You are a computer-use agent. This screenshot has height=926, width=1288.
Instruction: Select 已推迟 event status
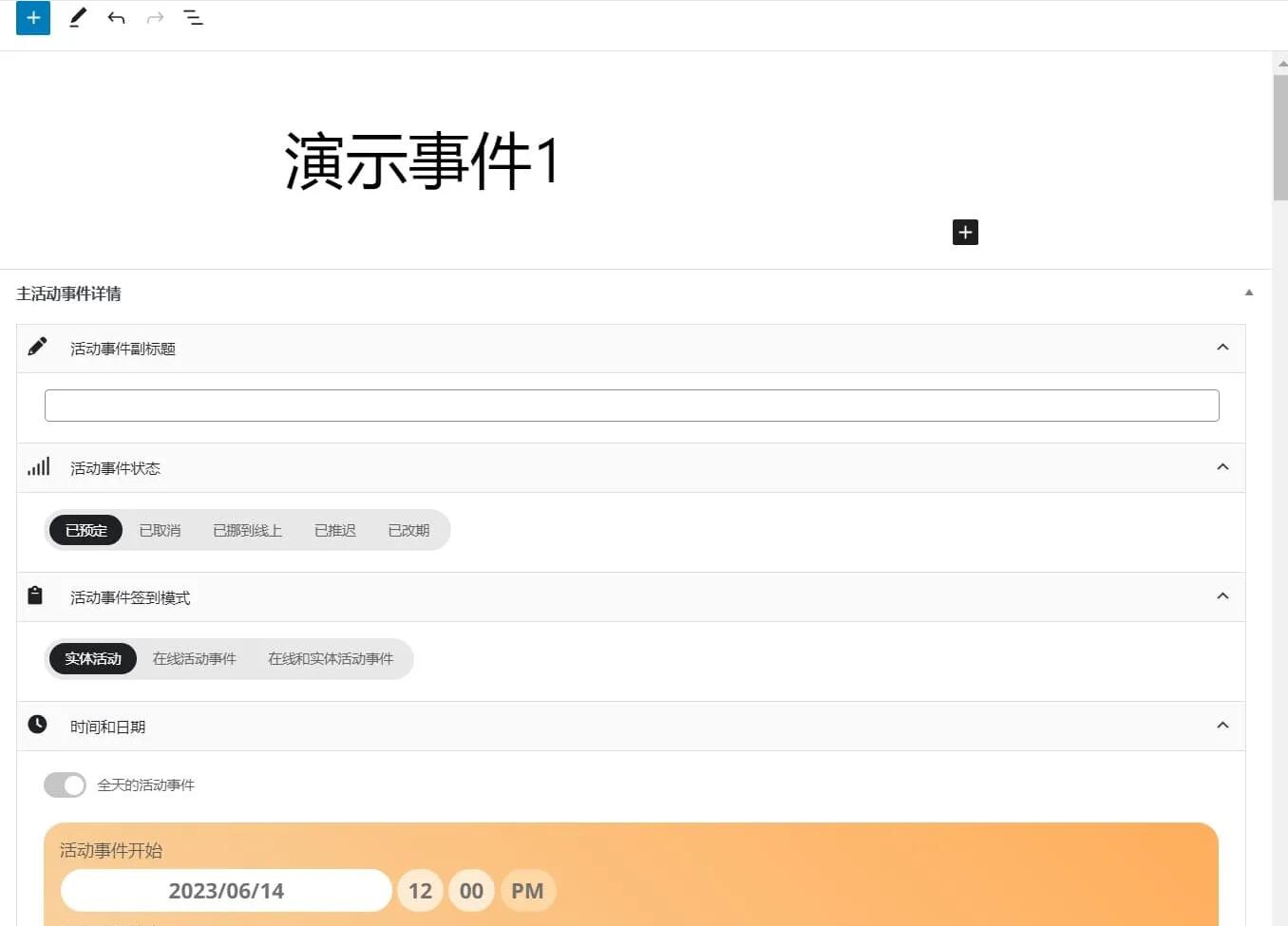point(334,530)
